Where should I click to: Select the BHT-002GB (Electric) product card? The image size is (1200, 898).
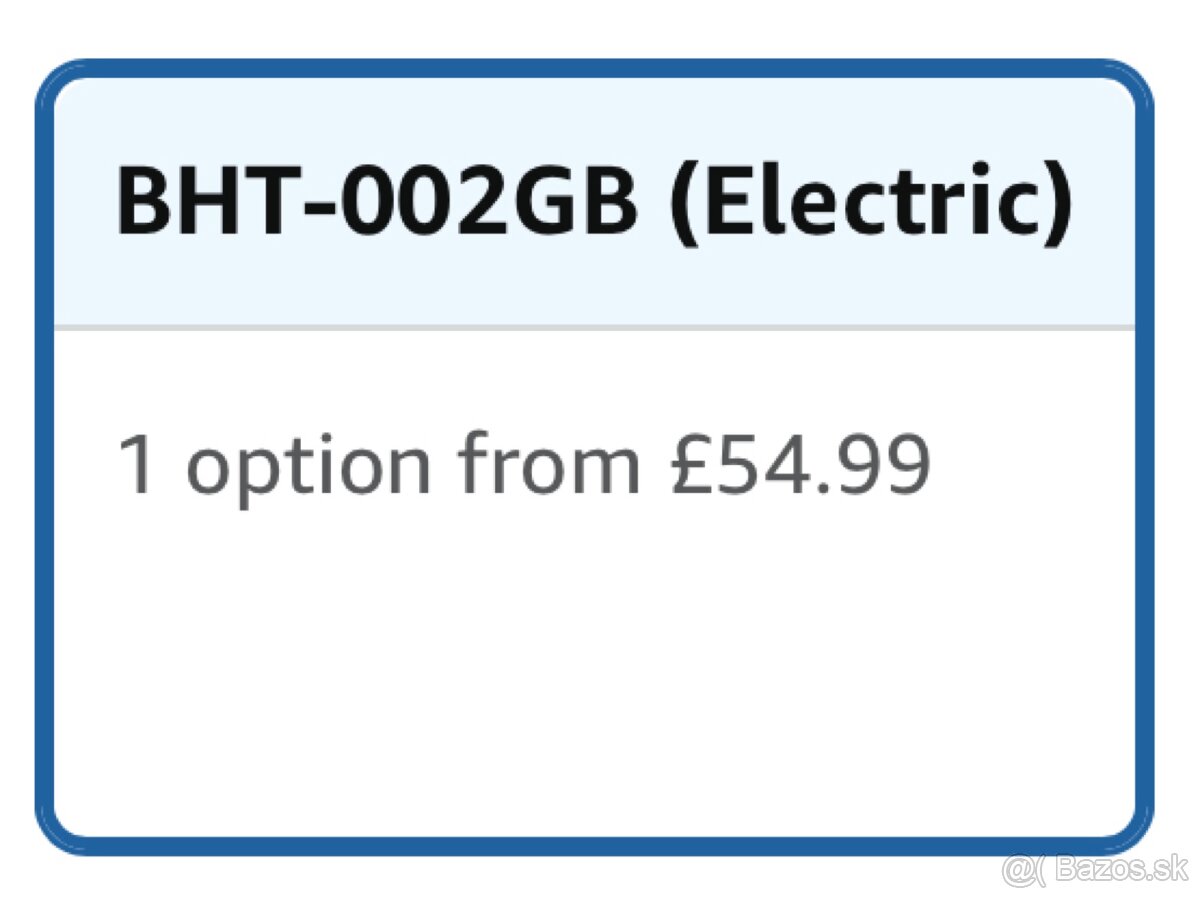(x=594, y=450)
